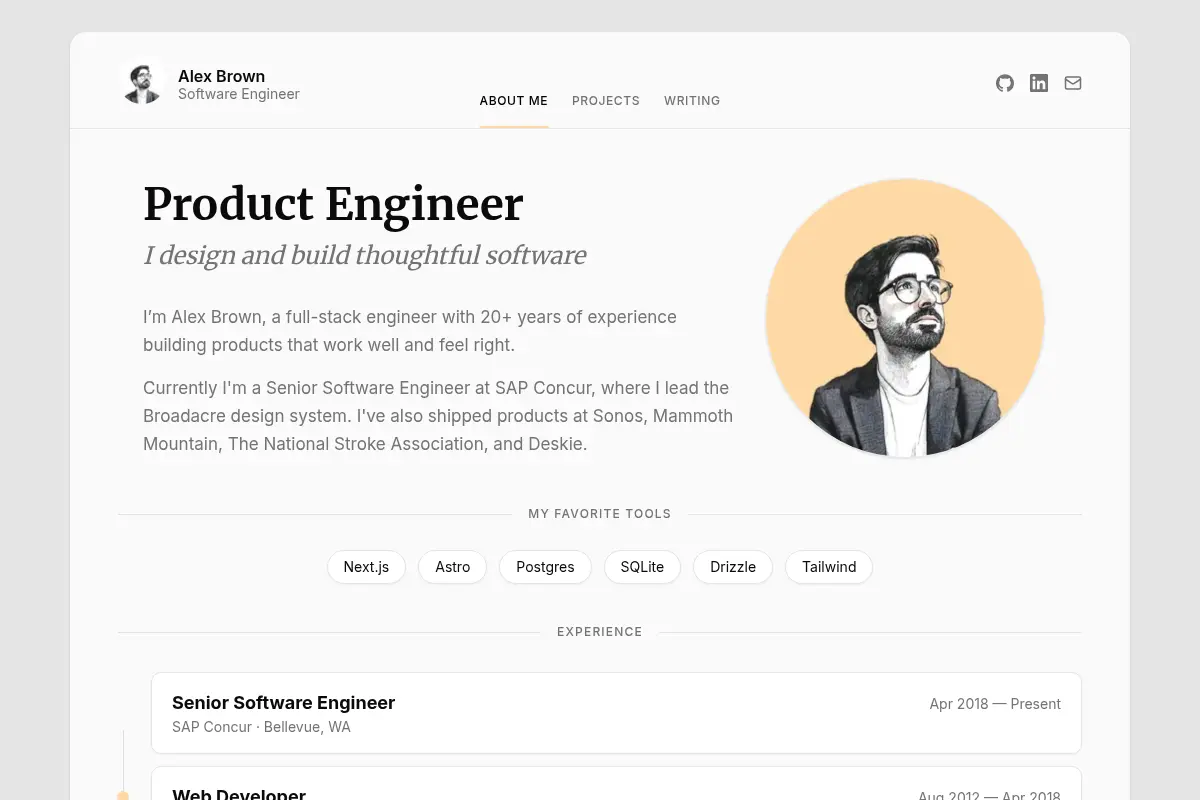
Task: Click the Alex Brown name in the header
Action: click(x=221, y=76)
